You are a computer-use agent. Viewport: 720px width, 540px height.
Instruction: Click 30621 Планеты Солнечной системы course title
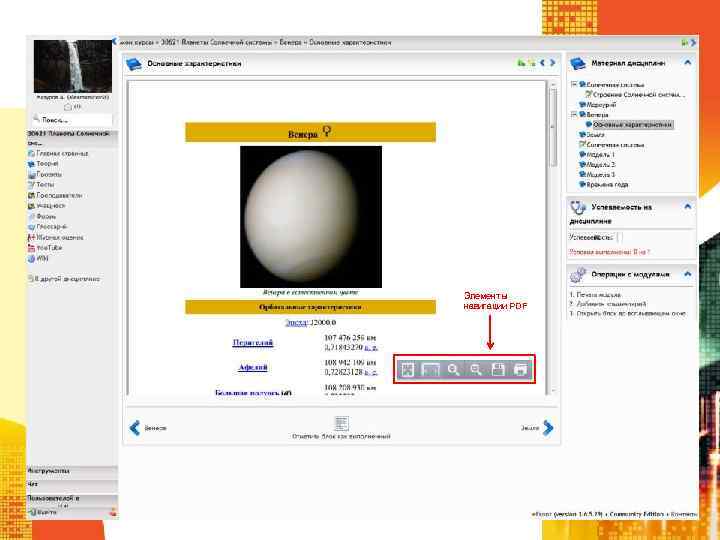[x=69, y=138]
